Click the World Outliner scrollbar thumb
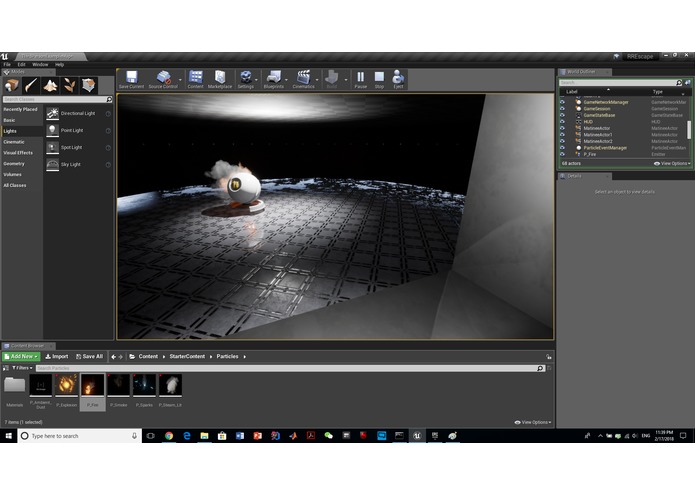Image resolution: width=695 pixels, height=494 pixels. pyautogui.click(x=689, y=130)
